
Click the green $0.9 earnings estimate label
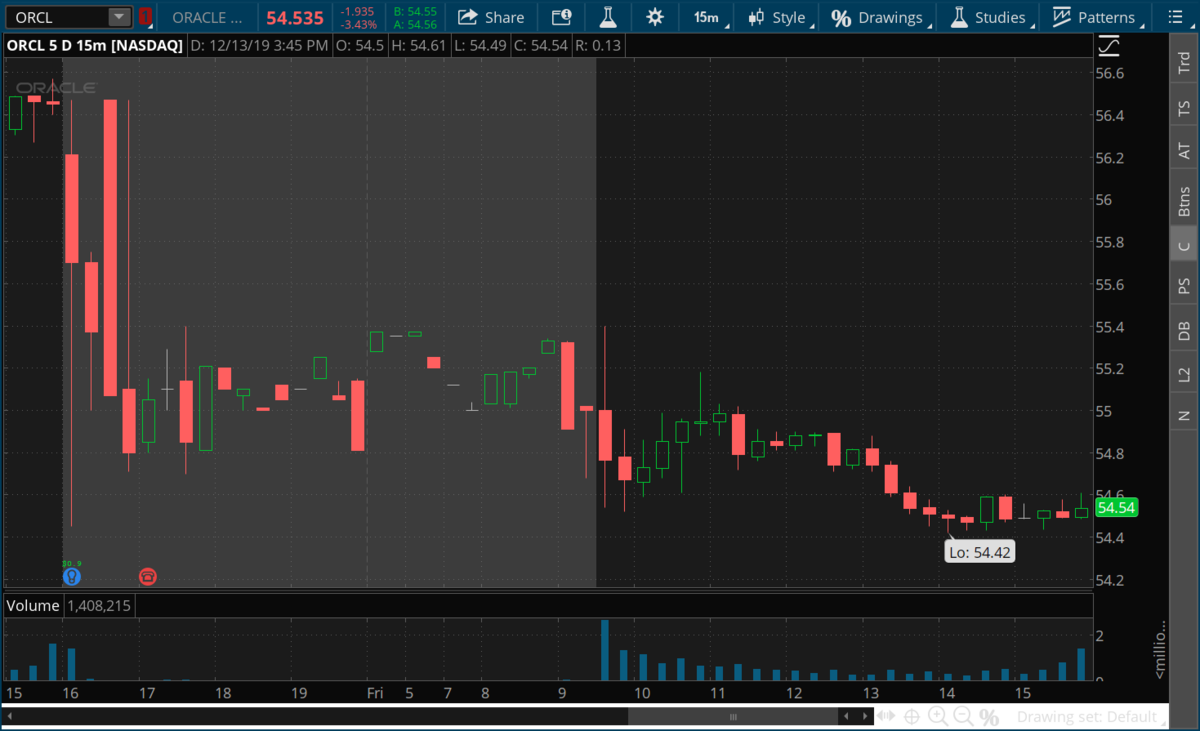coord(71,564)
